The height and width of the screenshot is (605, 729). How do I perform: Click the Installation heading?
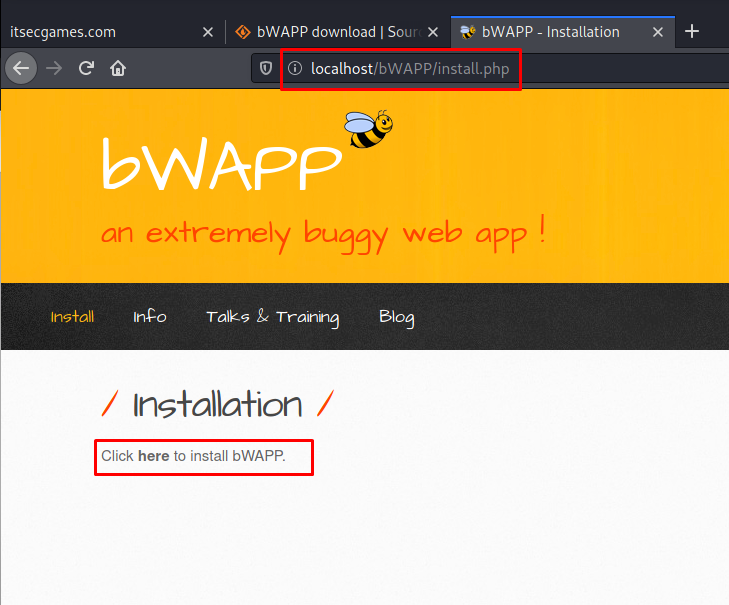coord(218,404)
